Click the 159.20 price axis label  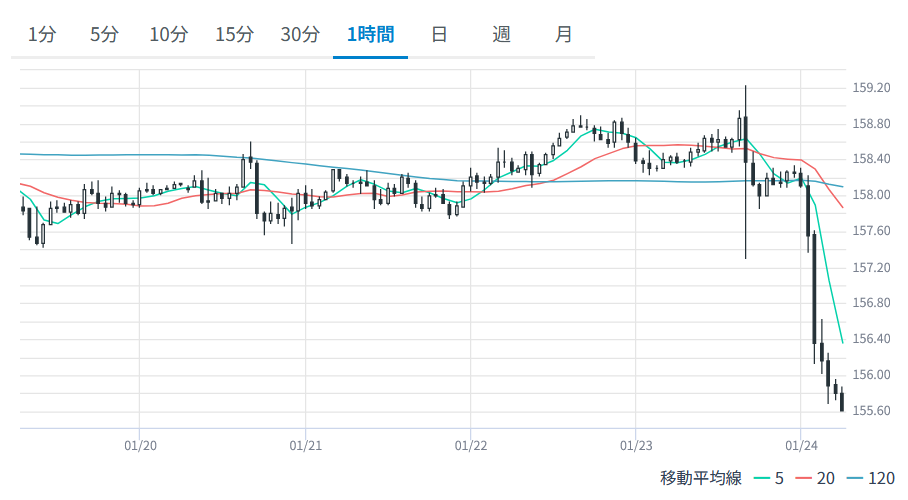pos(871,88)
